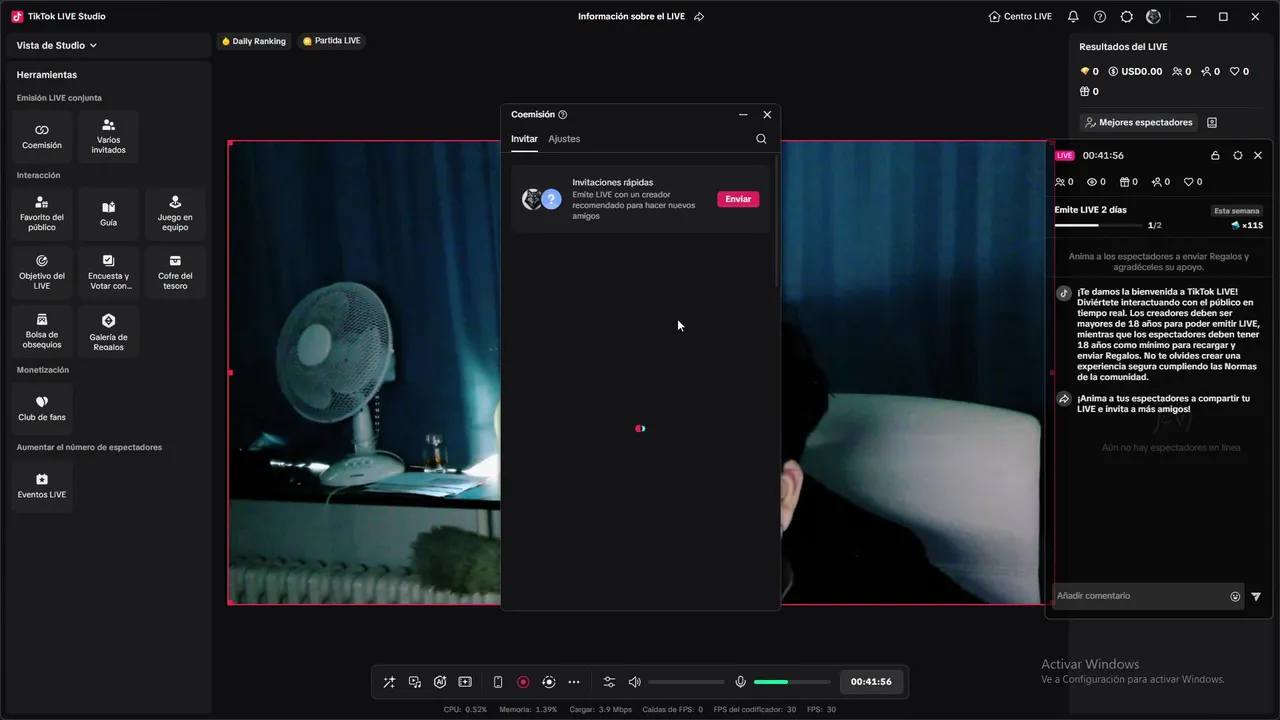Mute the microphone icon
This screenshot has height=720, width=1280.
741,682
